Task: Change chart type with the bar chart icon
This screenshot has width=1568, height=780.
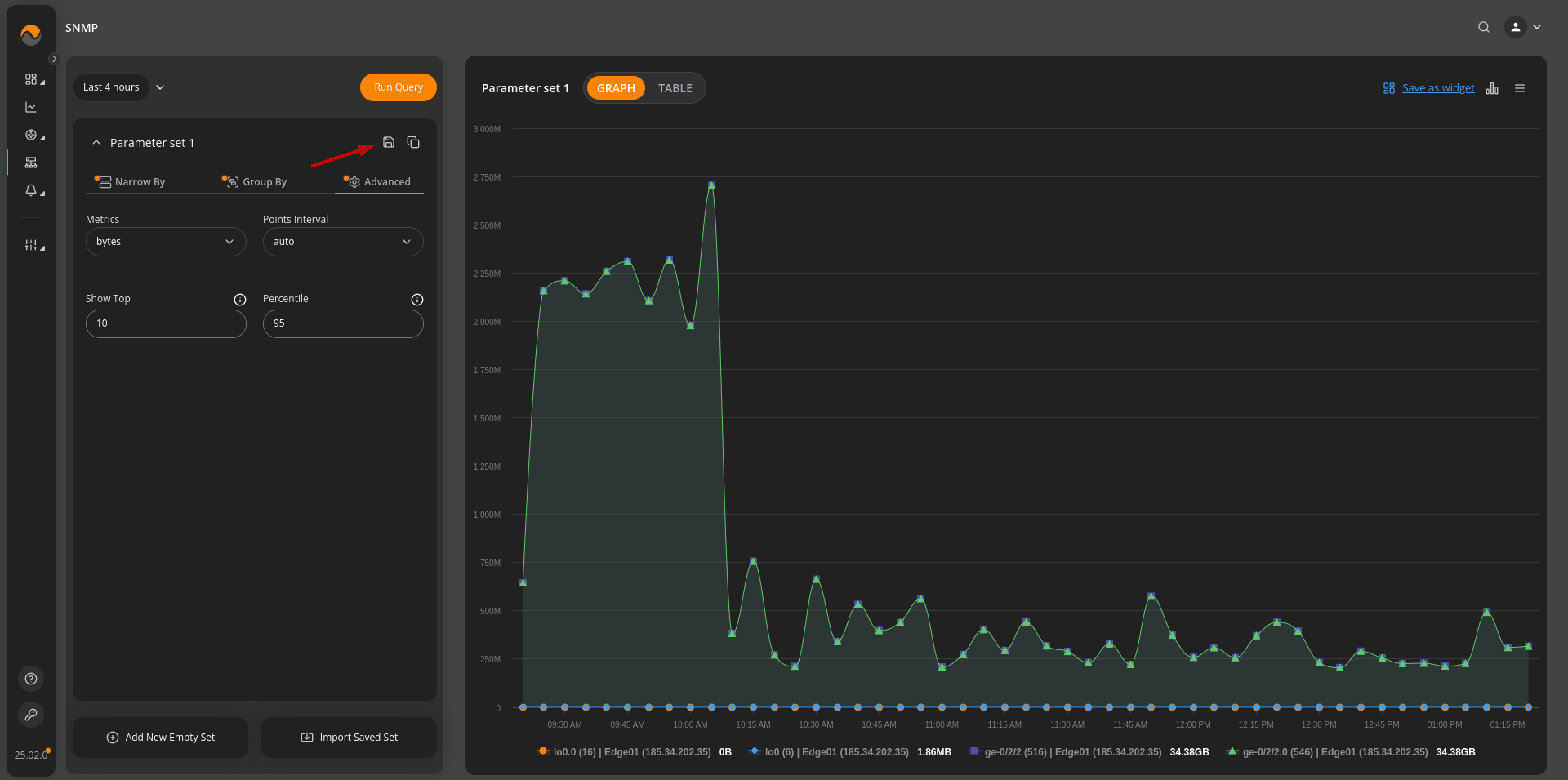Action: pyautogui.click(x=1492, y=88)
